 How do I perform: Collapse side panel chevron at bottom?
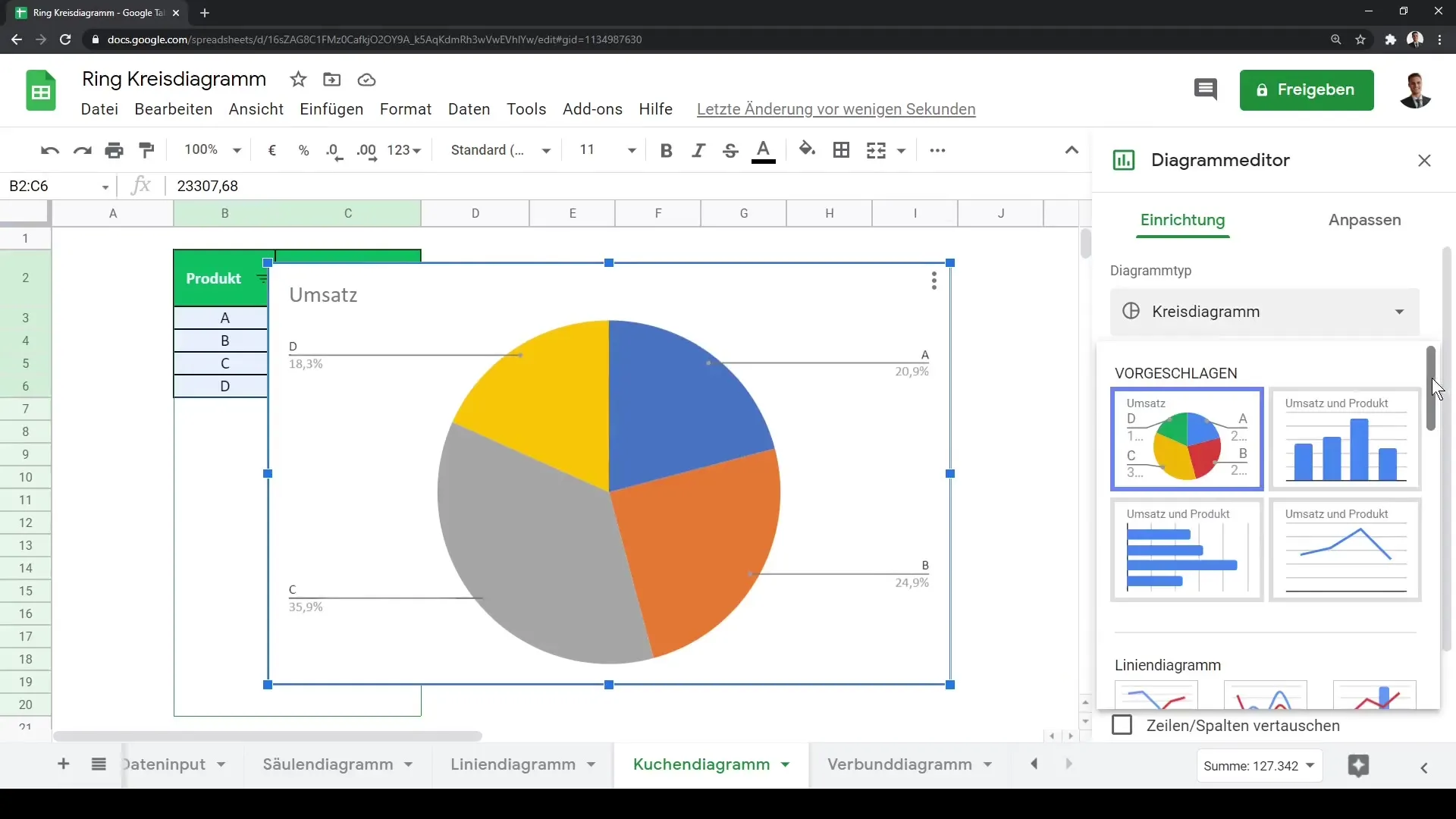click(x=1424, y=768)
